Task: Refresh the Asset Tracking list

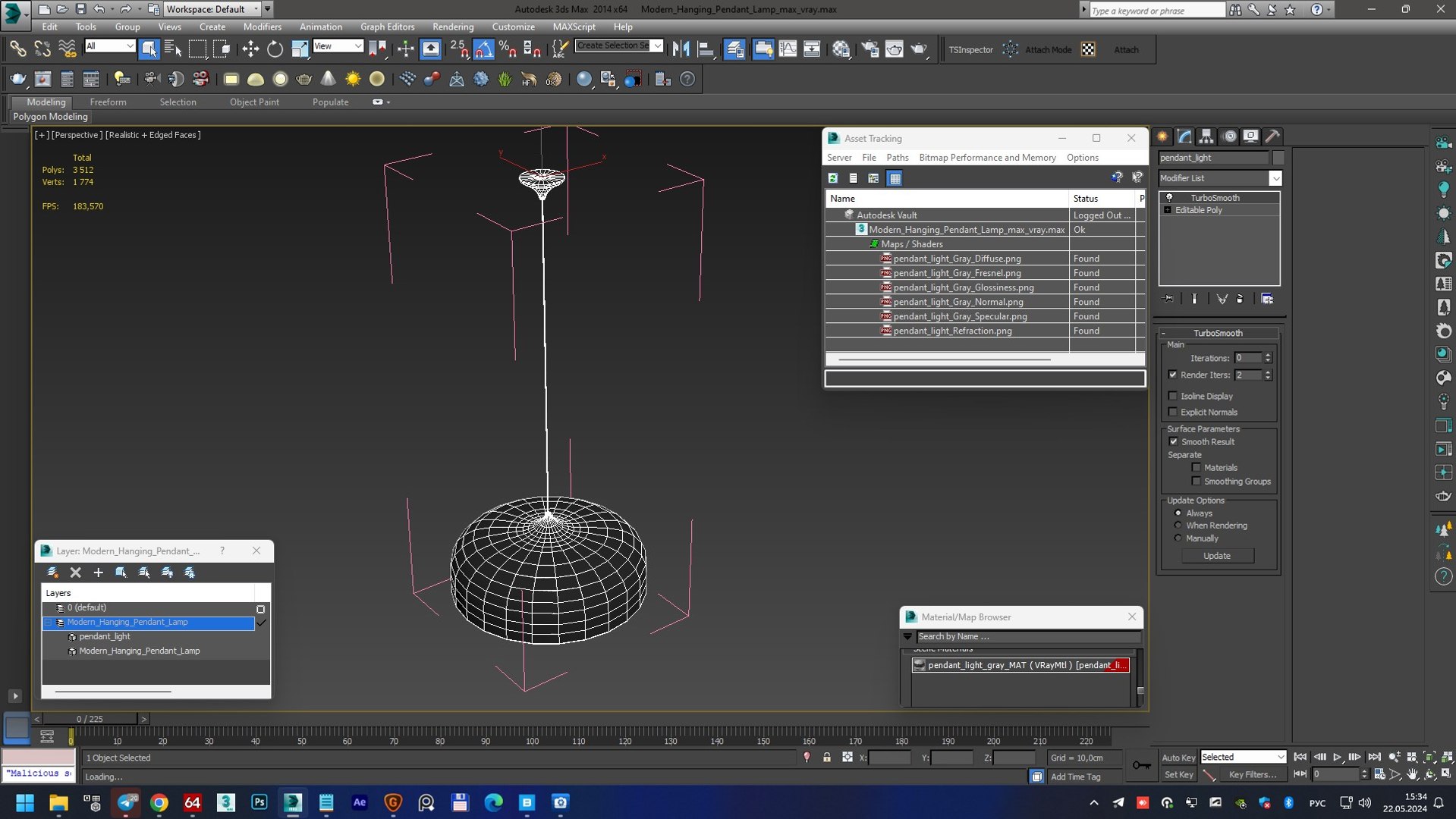Action: pos(833,178)
